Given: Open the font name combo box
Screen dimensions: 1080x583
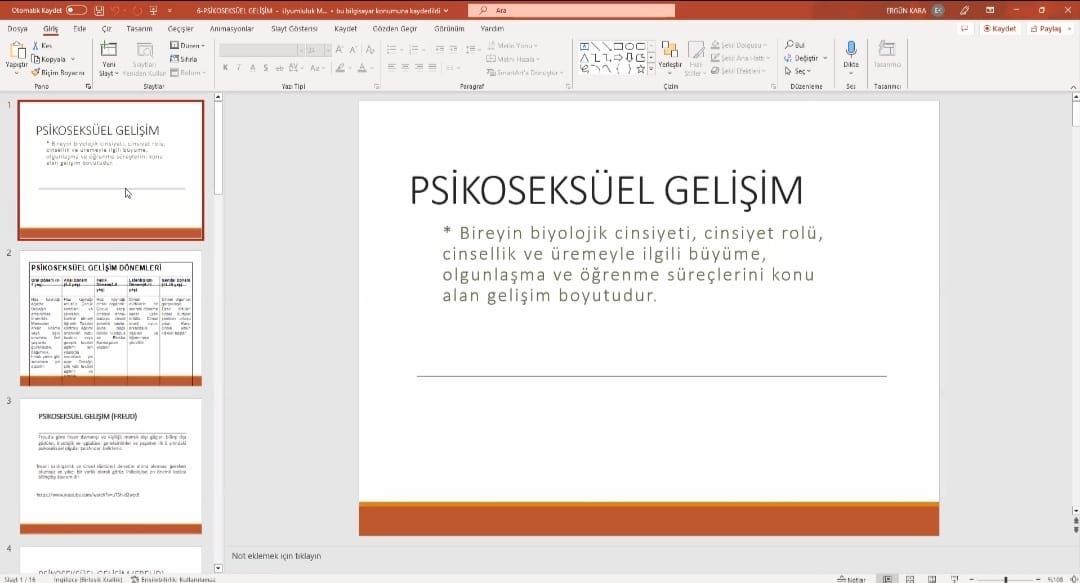Looking at the screenshot, I should coord(262,50).
